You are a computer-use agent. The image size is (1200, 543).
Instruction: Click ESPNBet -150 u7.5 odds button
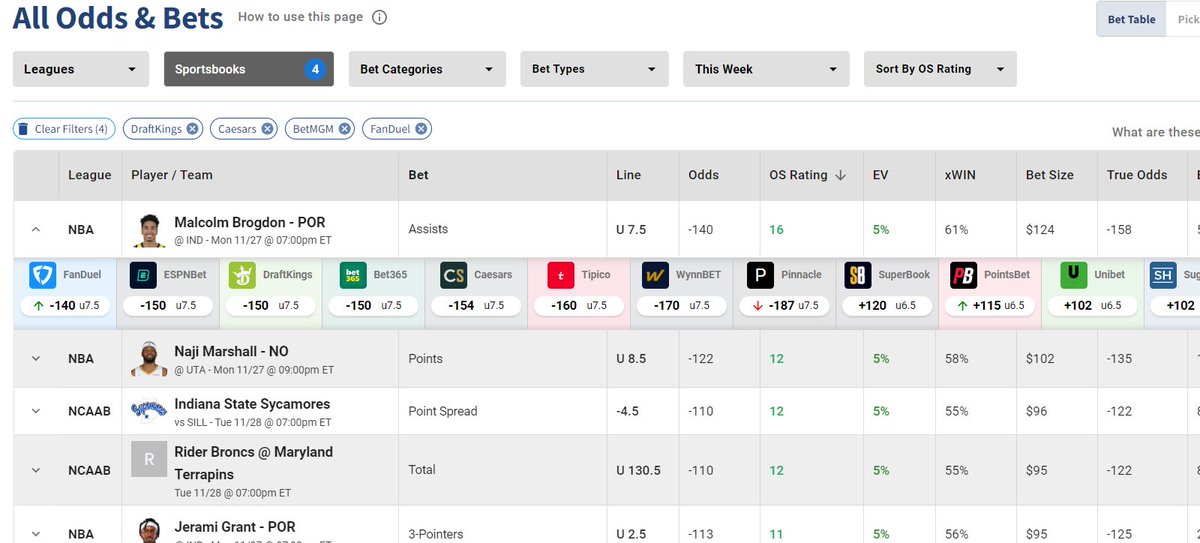[x=169, y=305]
